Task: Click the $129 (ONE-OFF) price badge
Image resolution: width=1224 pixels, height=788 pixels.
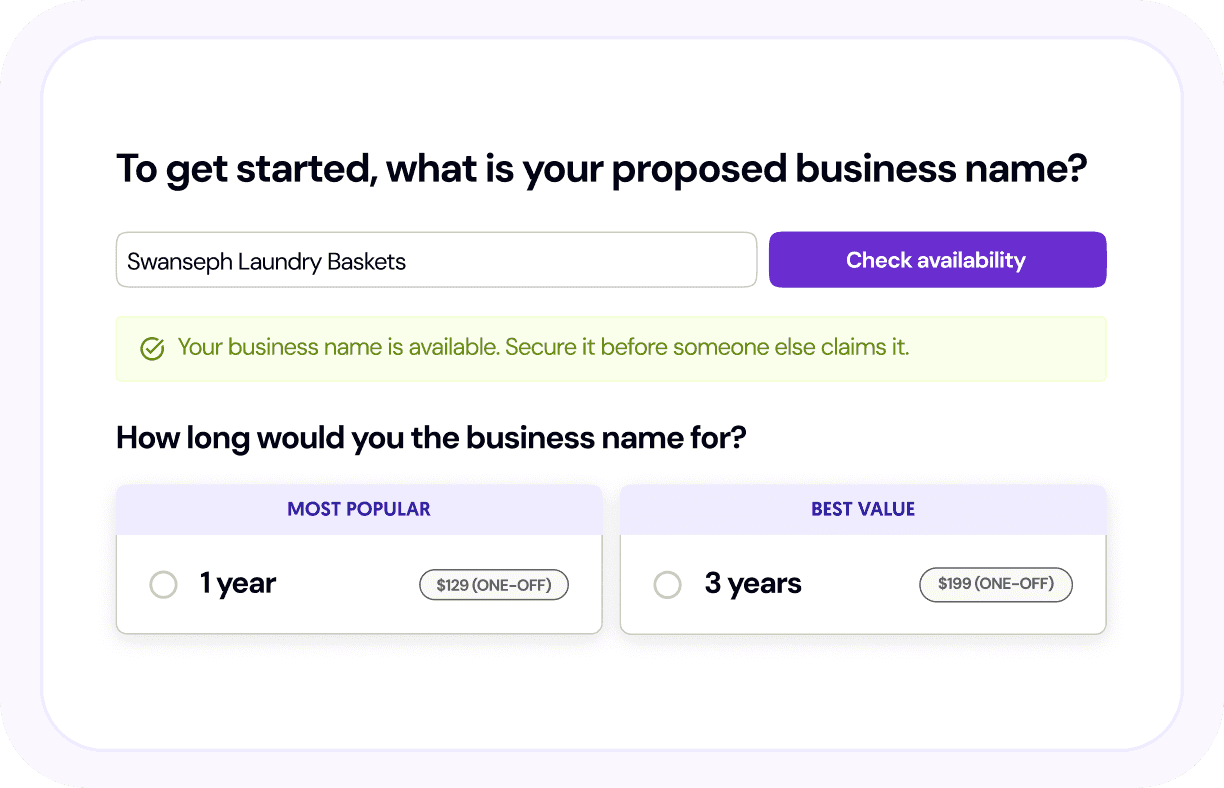Action: 494,585
